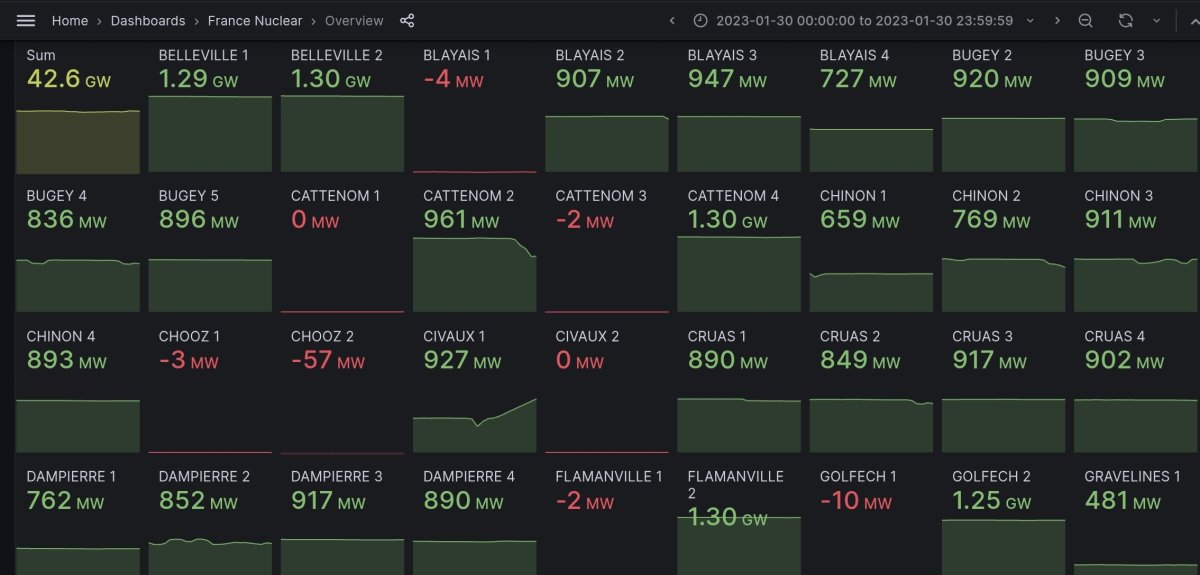The height and width of the screenshot is (575, 1200).
Task: Click the zoom out time range icon
Action: pyautogui.click(x=1086, y=20)
